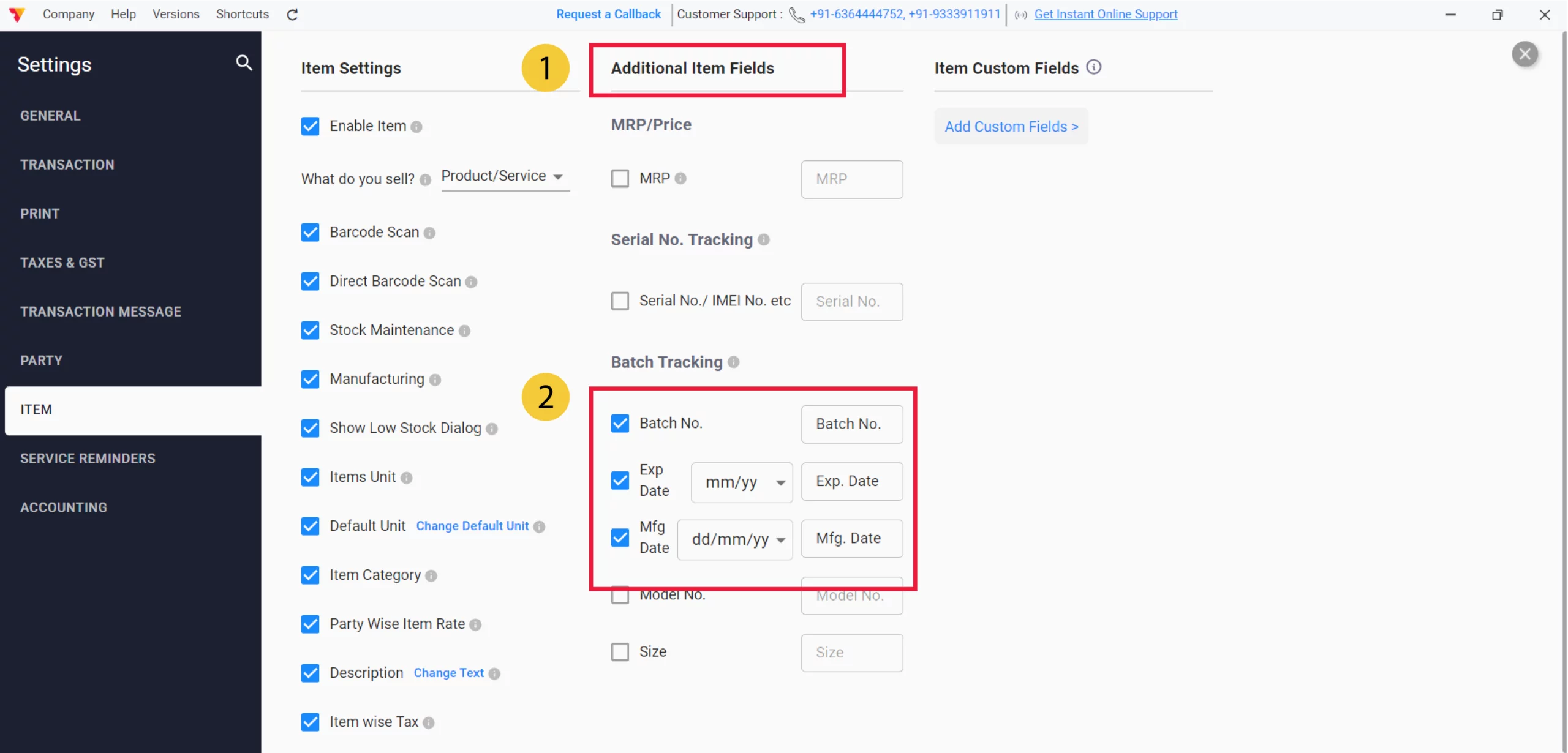Click the Exp. Date text field
Viewport: 1568px width, 753px height.
point(851,481)
